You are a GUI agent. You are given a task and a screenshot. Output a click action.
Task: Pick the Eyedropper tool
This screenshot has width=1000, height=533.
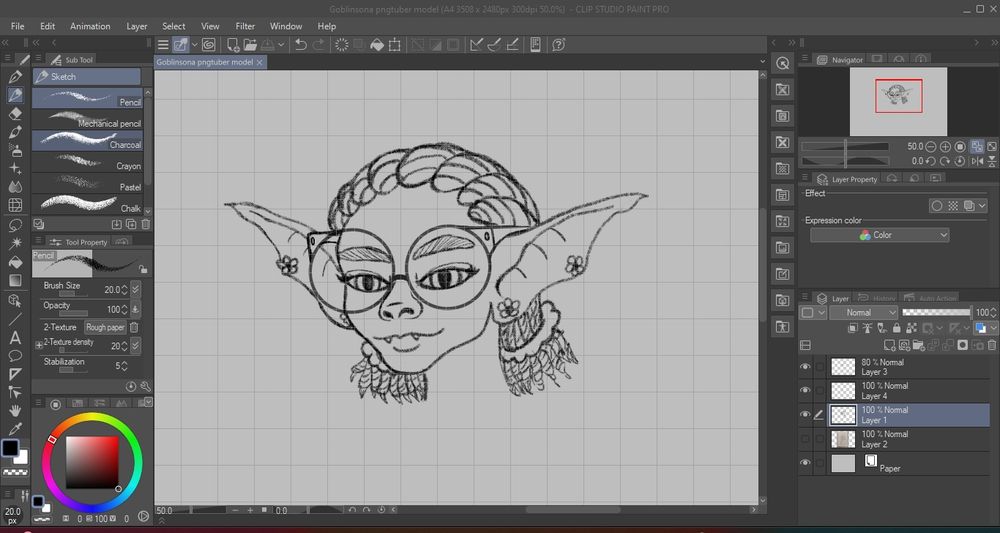tap(15, 429)
